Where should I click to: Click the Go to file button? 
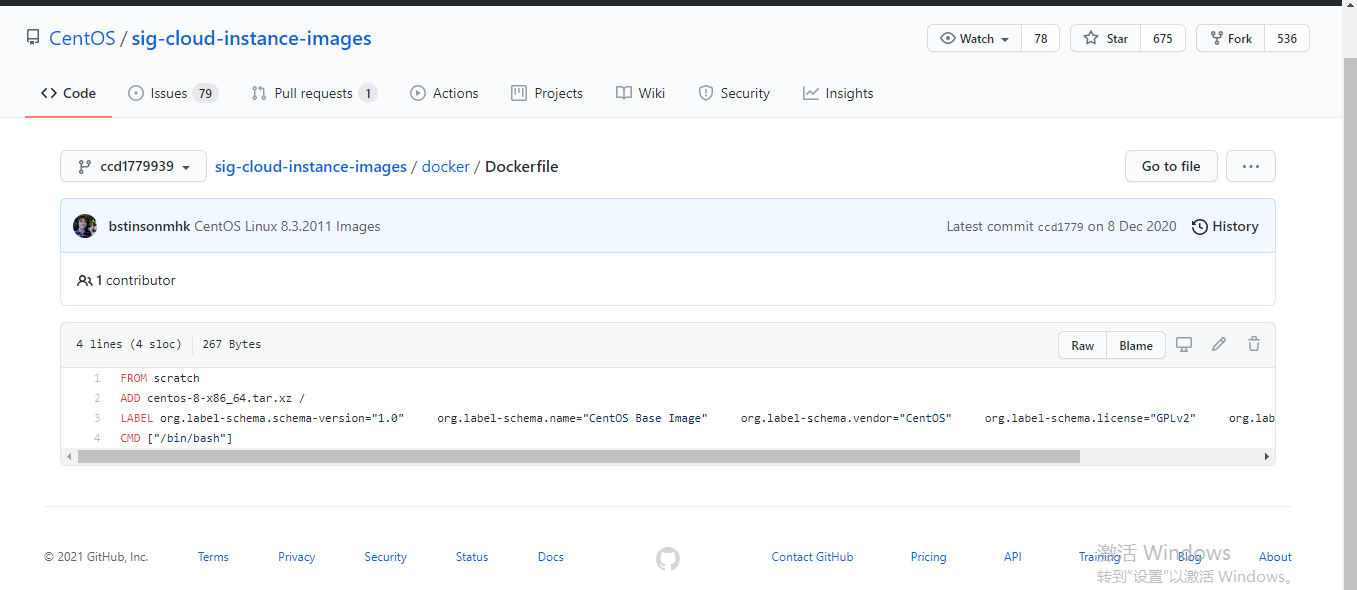tap(1171, 166)
